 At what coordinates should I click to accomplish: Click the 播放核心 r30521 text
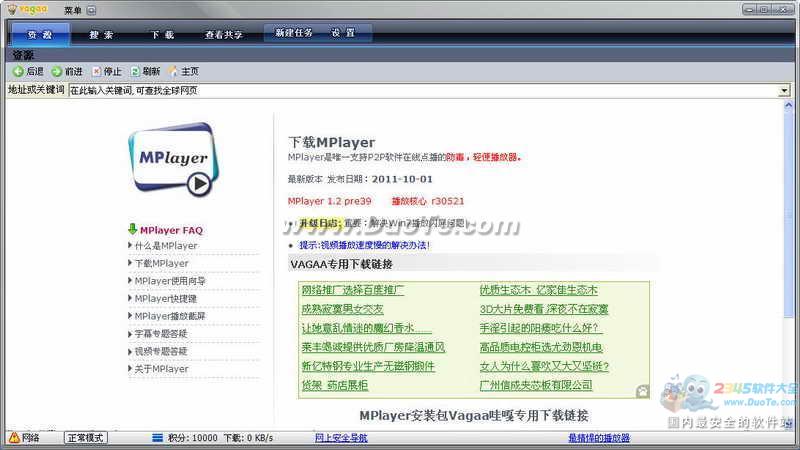pyautogui.click(x=428, y=201)
